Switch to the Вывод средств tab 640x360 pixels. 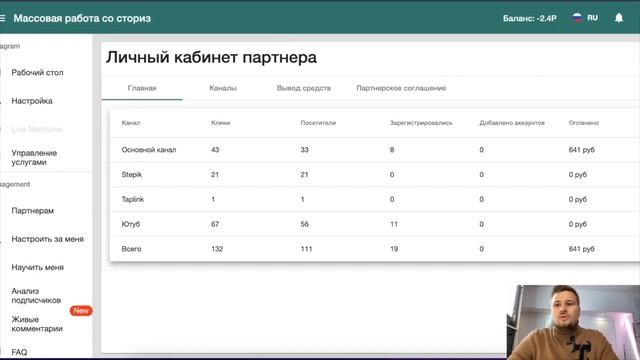[x=304, y=88]
